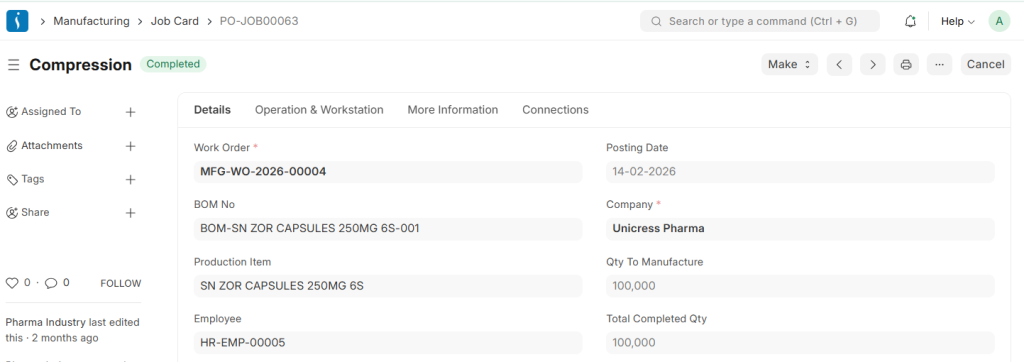Click the Attachments paperclip icon
This screenshot has width=1024, height=362.
pyautogui.click(x=12, y=146)
